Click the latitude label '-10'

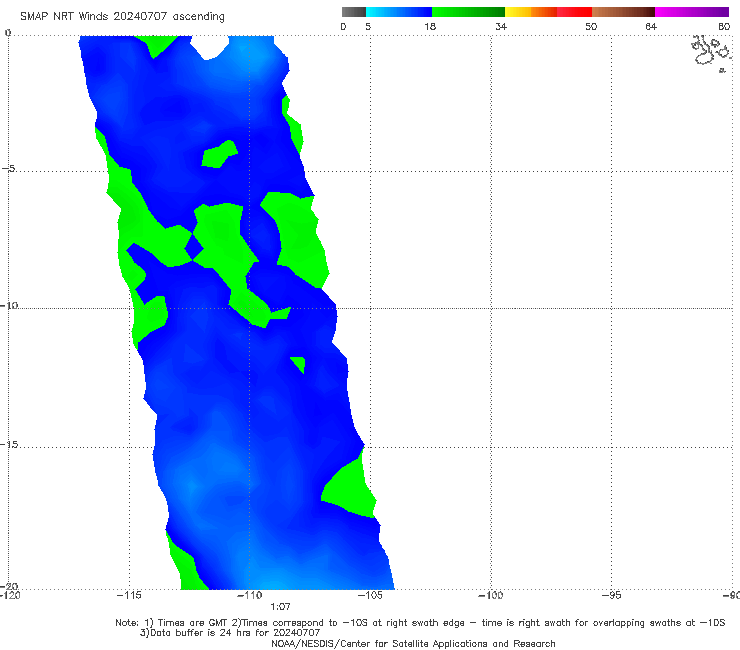click(8, 305)
